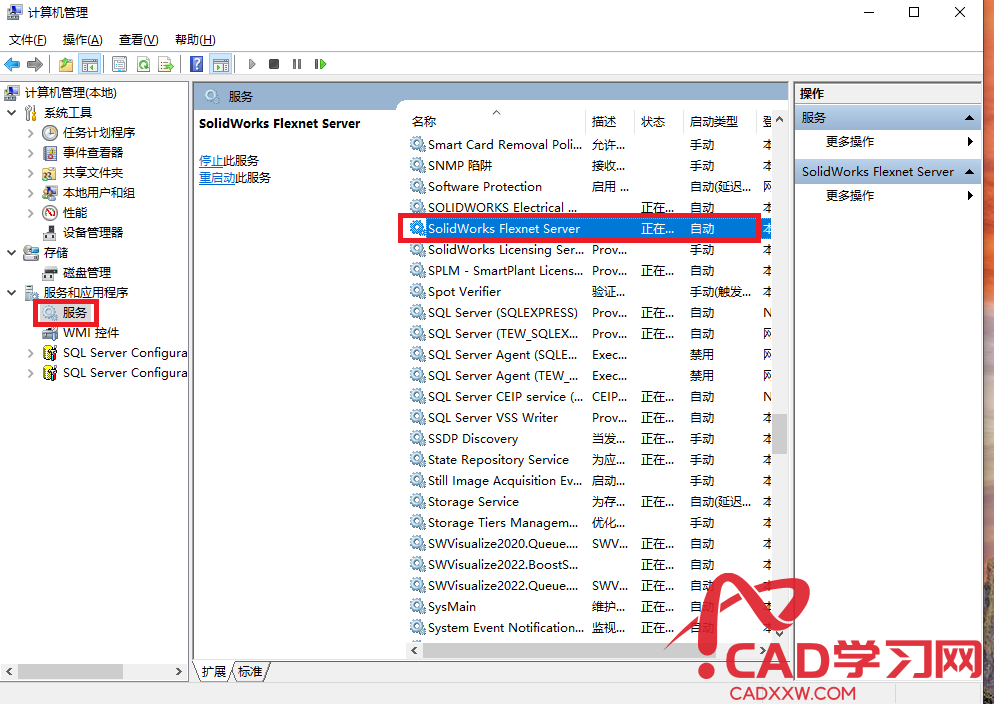This screenshot has width=994, height=704.
Task: Click the Export List toolbar icon
Action: (x=166, y=64)
